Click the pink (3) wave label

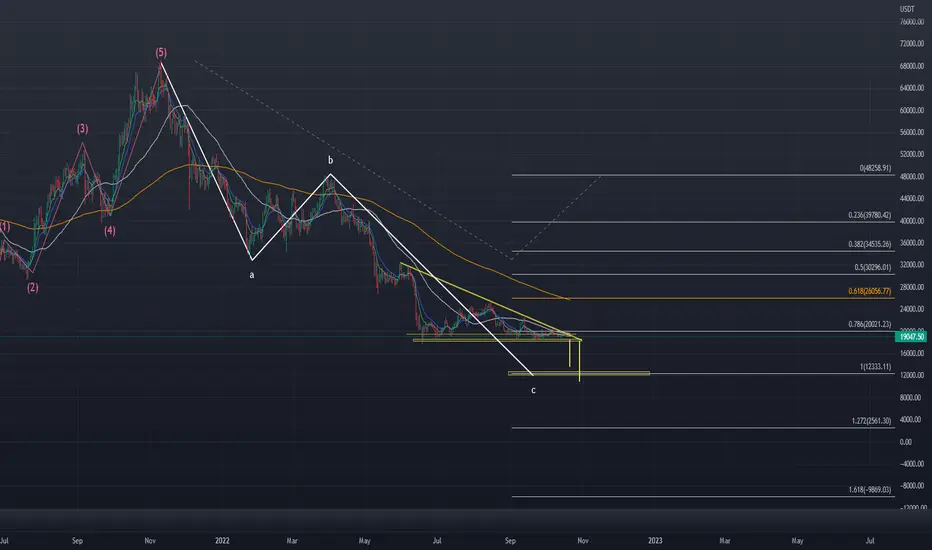[82, 128]
